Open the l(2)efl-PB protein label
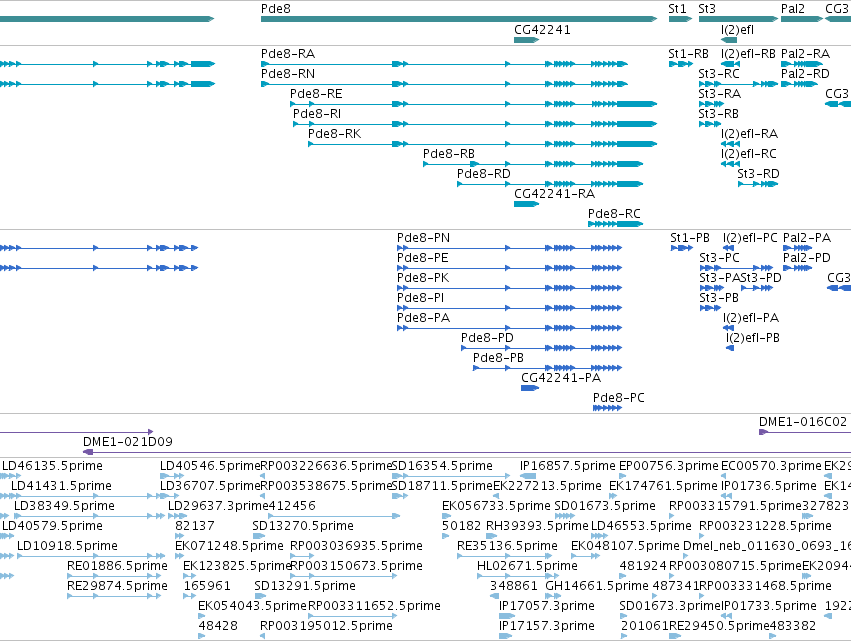The height and width of the screenshot is (641, 851). (753, 338)
